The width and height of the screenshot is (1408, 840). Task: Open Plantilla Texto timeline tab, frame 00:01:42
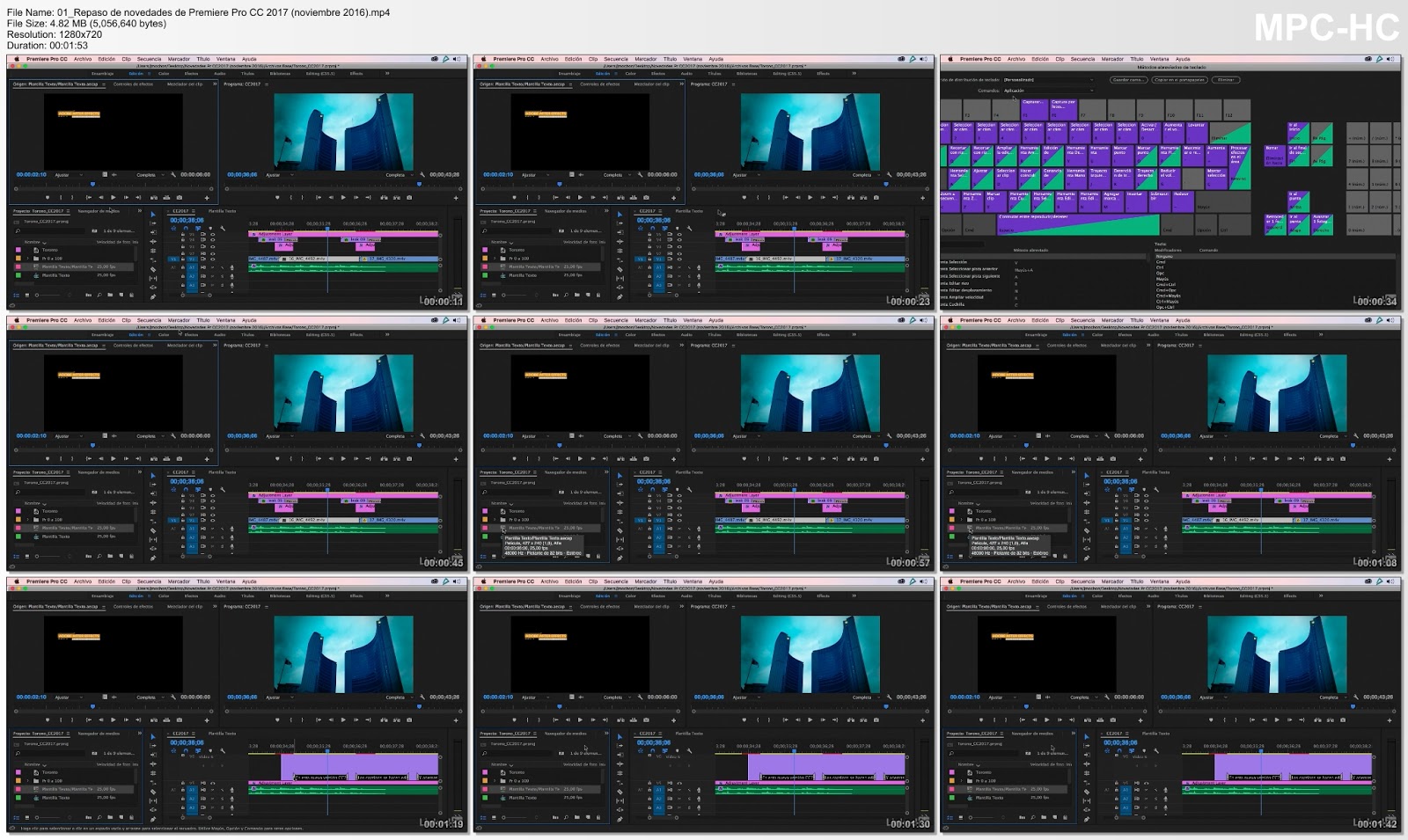[1155, 734]
